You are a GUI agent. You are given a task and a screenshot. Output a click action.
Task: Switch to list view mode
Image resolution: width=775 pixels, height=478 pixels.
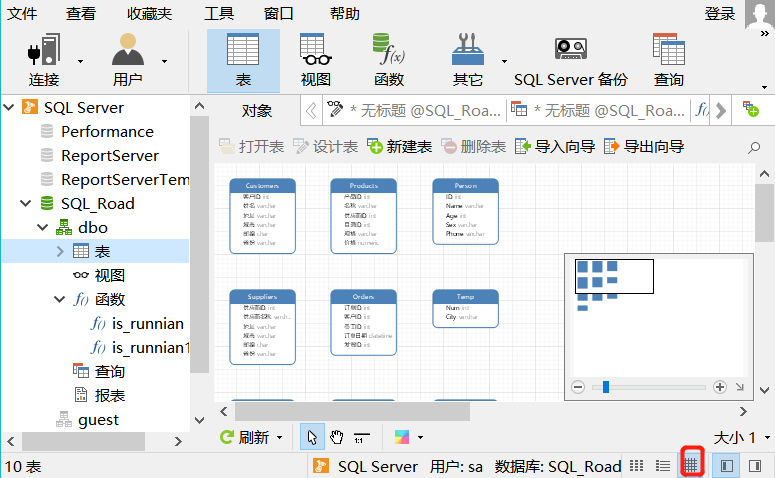(636, 466)
